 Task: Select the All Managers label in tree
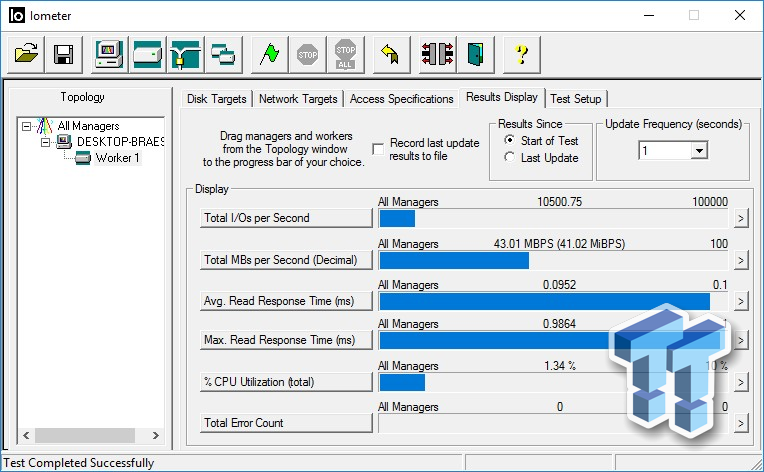coord(88,126)
